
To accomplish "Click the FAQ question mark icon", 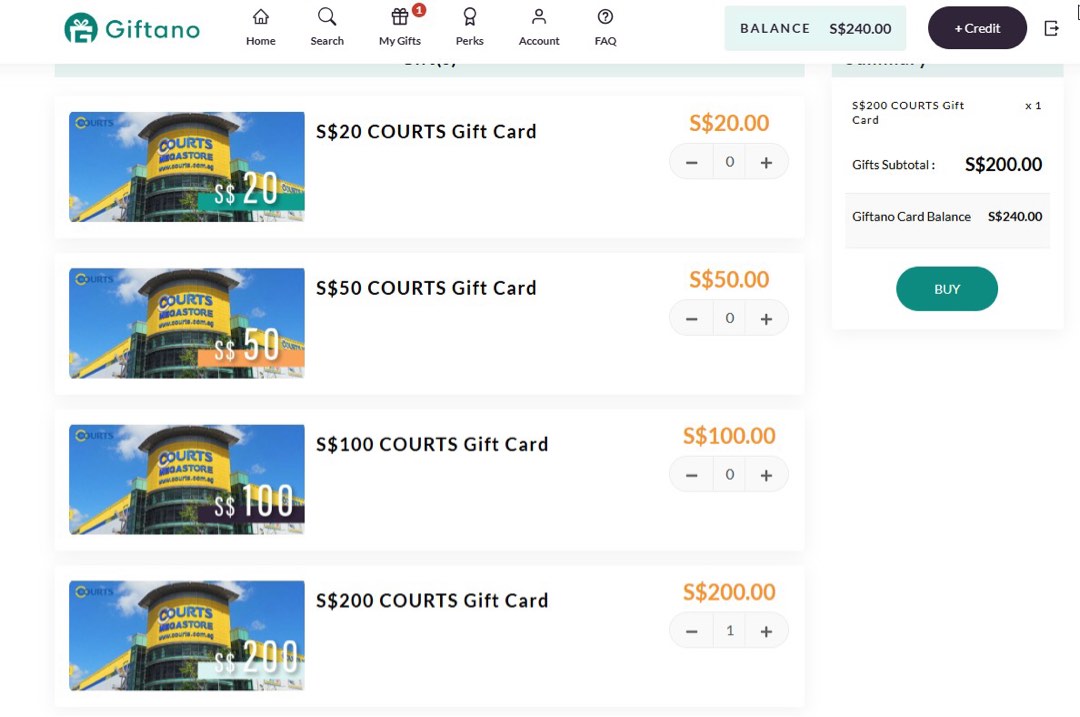I will (x=605, y=17).
